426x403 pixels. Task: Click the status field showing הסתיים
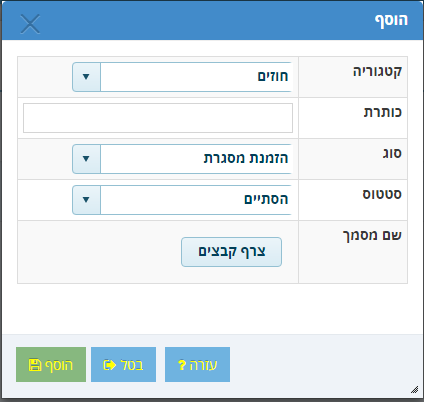(x=196, y=200)
